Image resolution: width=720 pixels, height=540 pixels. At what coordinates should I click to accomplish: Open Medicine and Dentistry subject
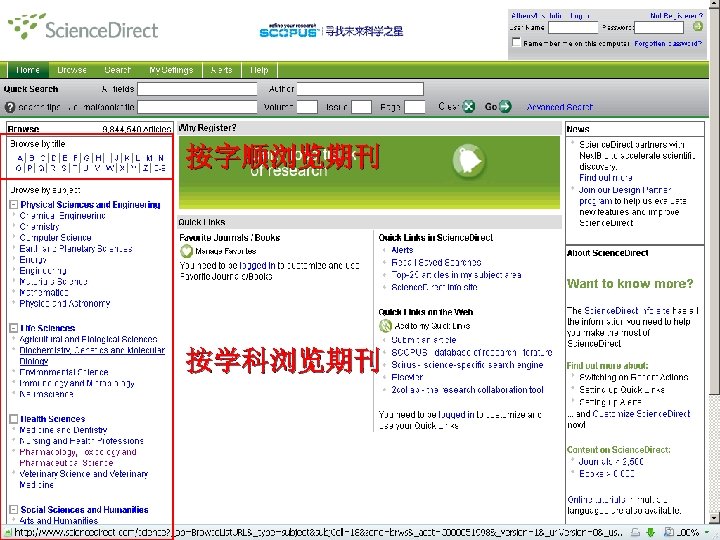tap(63, 430)
